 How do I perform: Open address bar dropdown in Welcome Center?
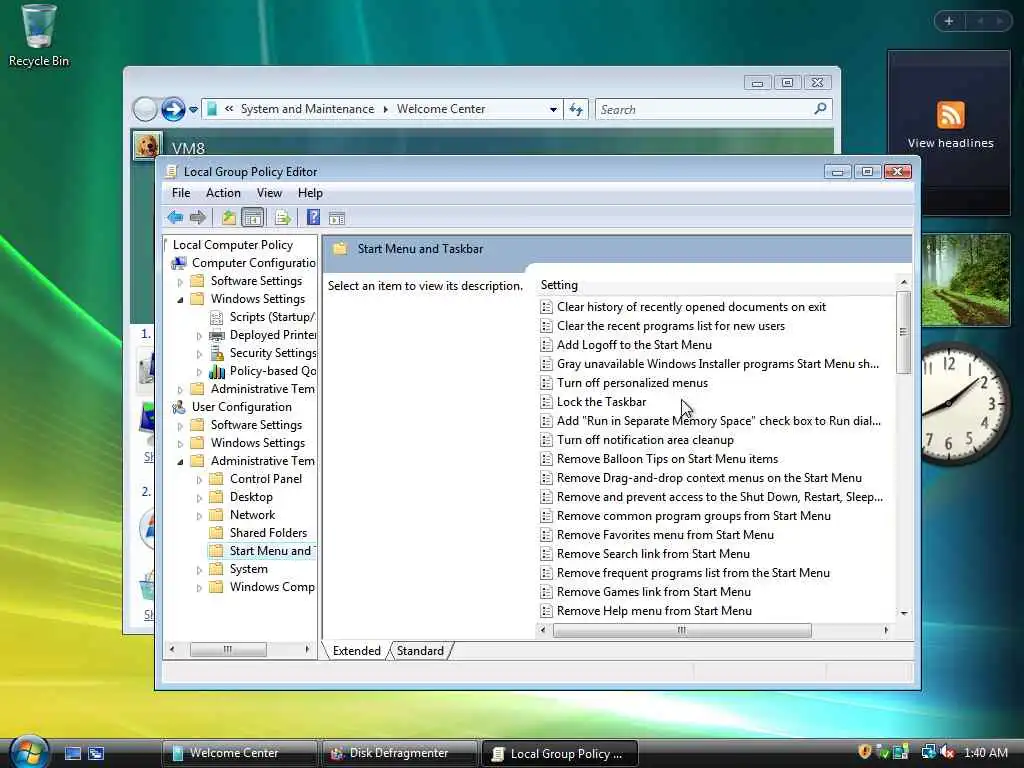(553, 109)
